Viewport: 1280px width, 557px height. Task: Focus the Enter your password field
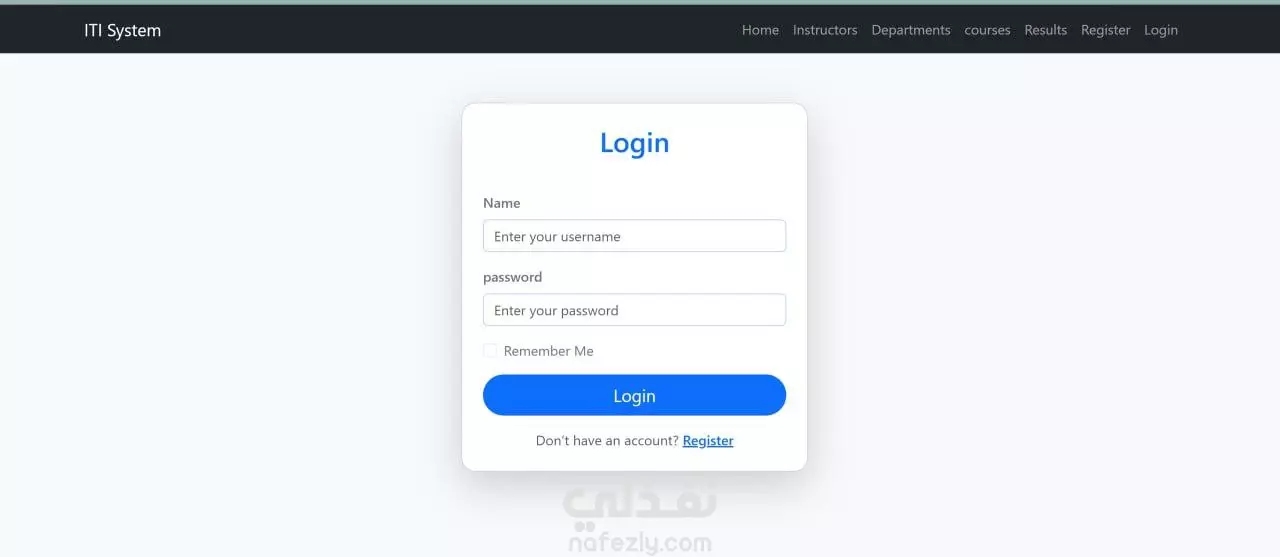point(634,310)
